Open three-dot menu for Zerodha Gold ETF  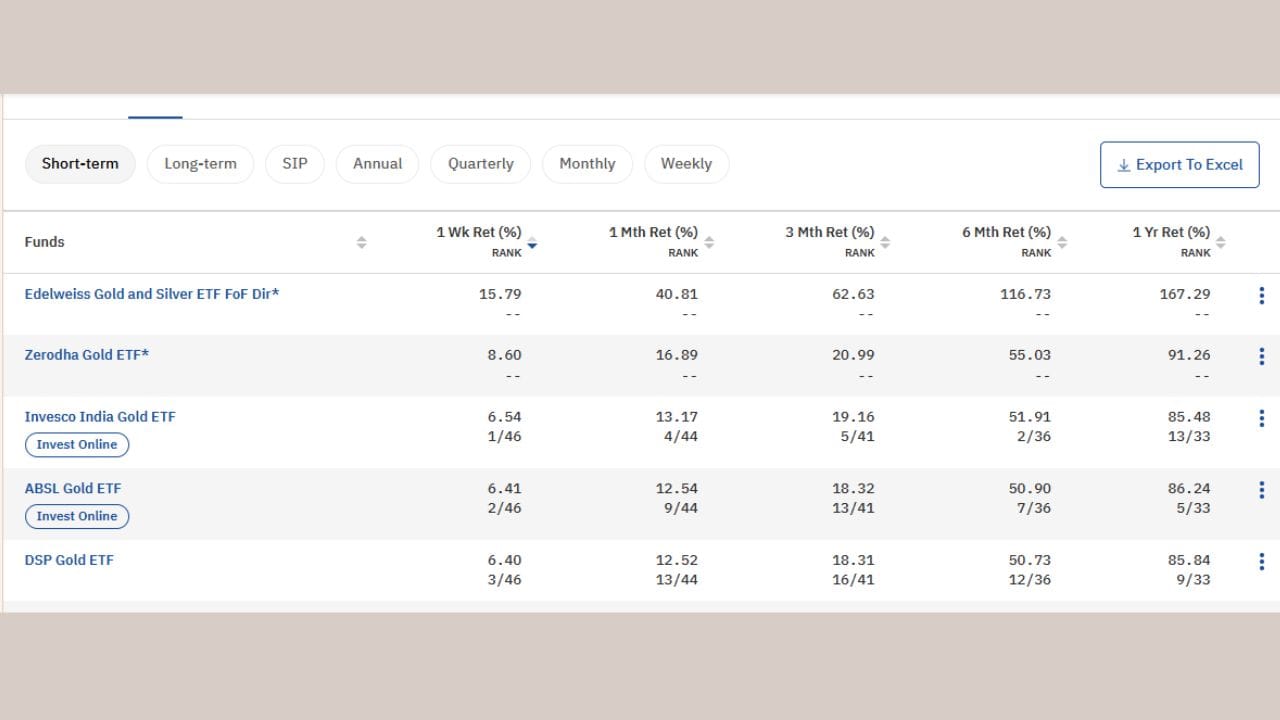click(1261, 356)
